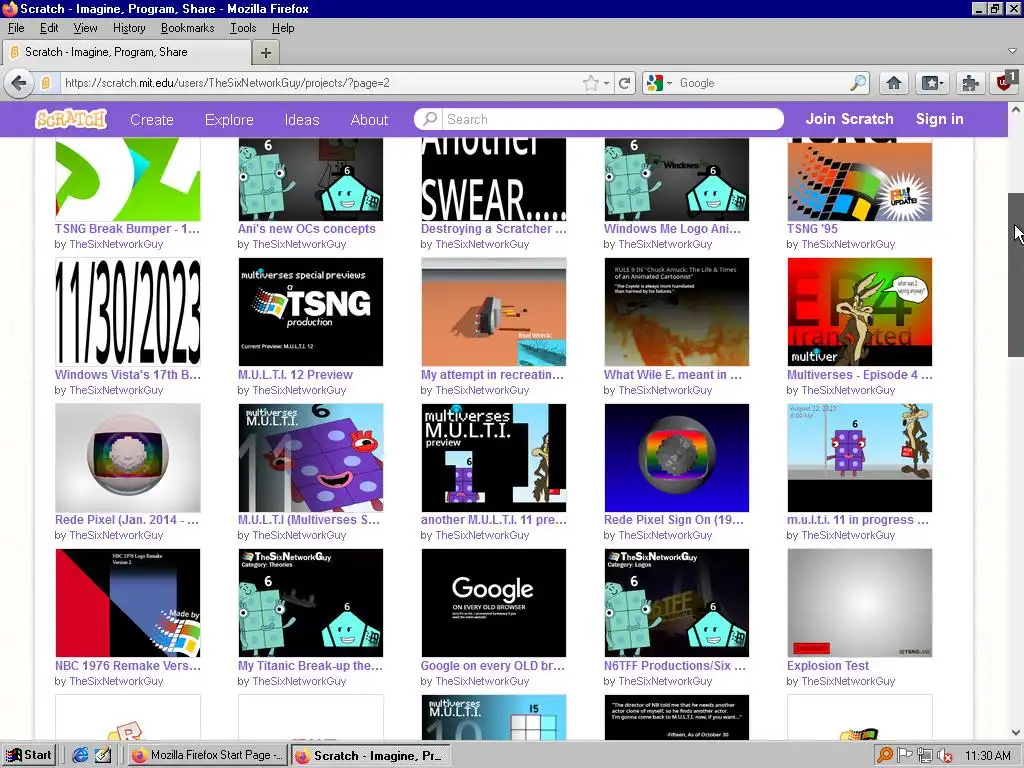Click author TheSixNetworkGuy under Explosion Test
The width and height of the screenshot is (1024, 768).
[x=848, y=681]
